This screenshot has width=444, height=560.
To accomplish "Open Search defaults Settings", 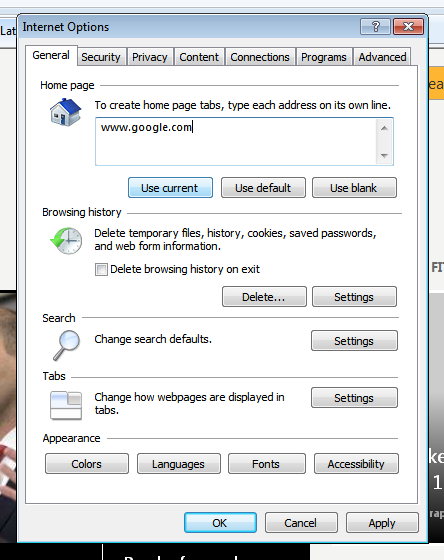I will [x=354, y=340].
